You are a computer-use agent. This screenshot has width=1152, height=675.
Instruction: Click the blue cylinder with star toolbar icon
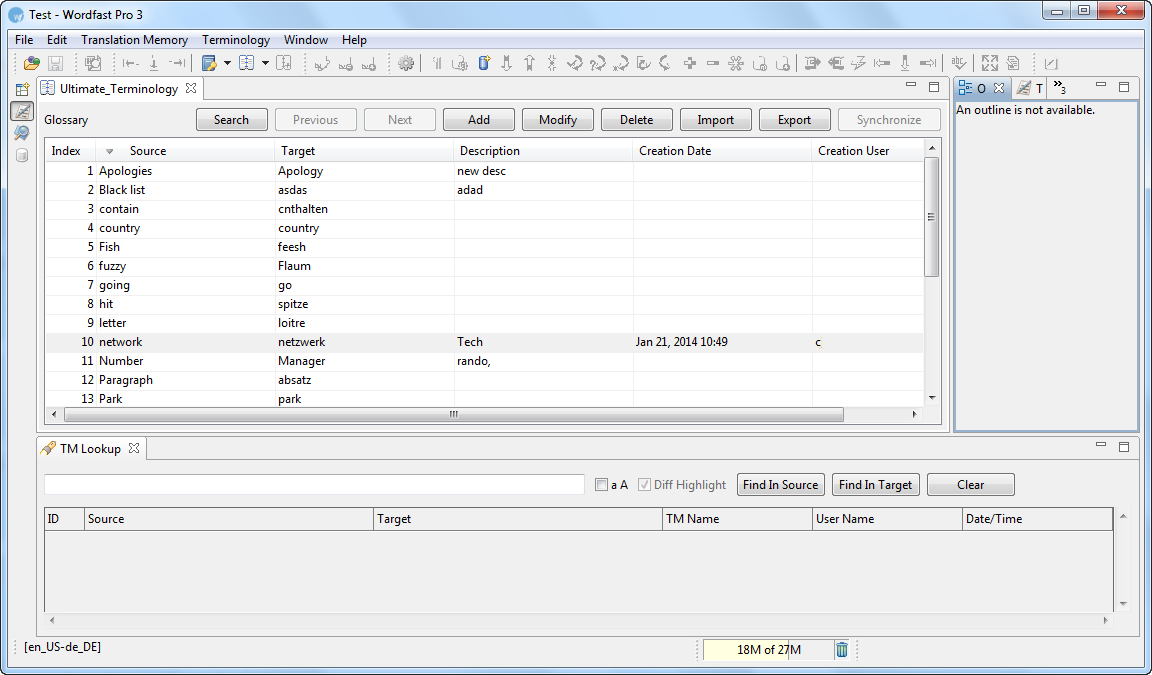click(x=484, y=63)
